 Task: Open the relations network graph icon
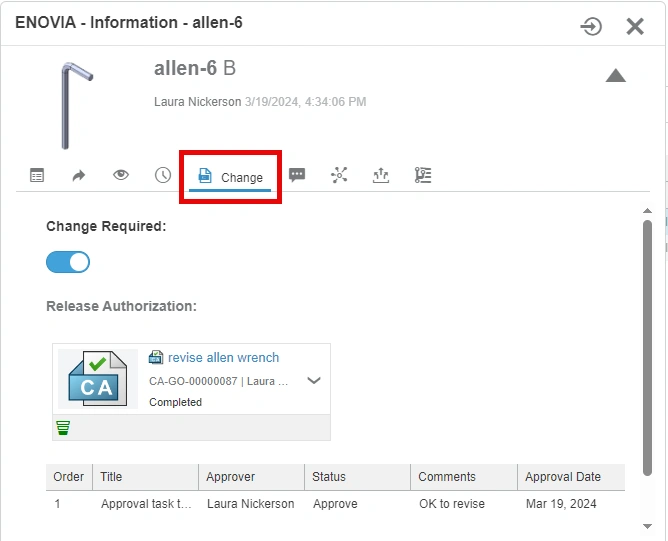[339, 175]
